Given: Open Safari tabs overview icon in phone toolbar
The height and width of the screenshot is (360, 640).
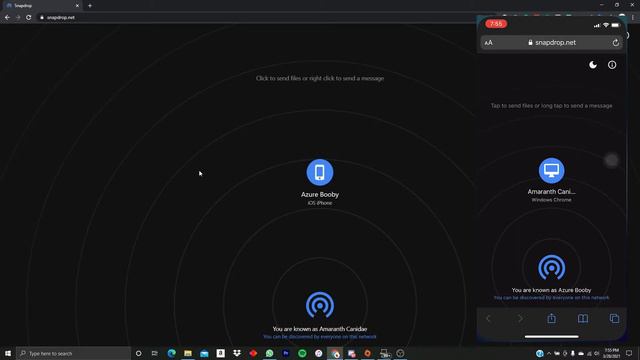Looking at the screenshot, I should 614,318.
